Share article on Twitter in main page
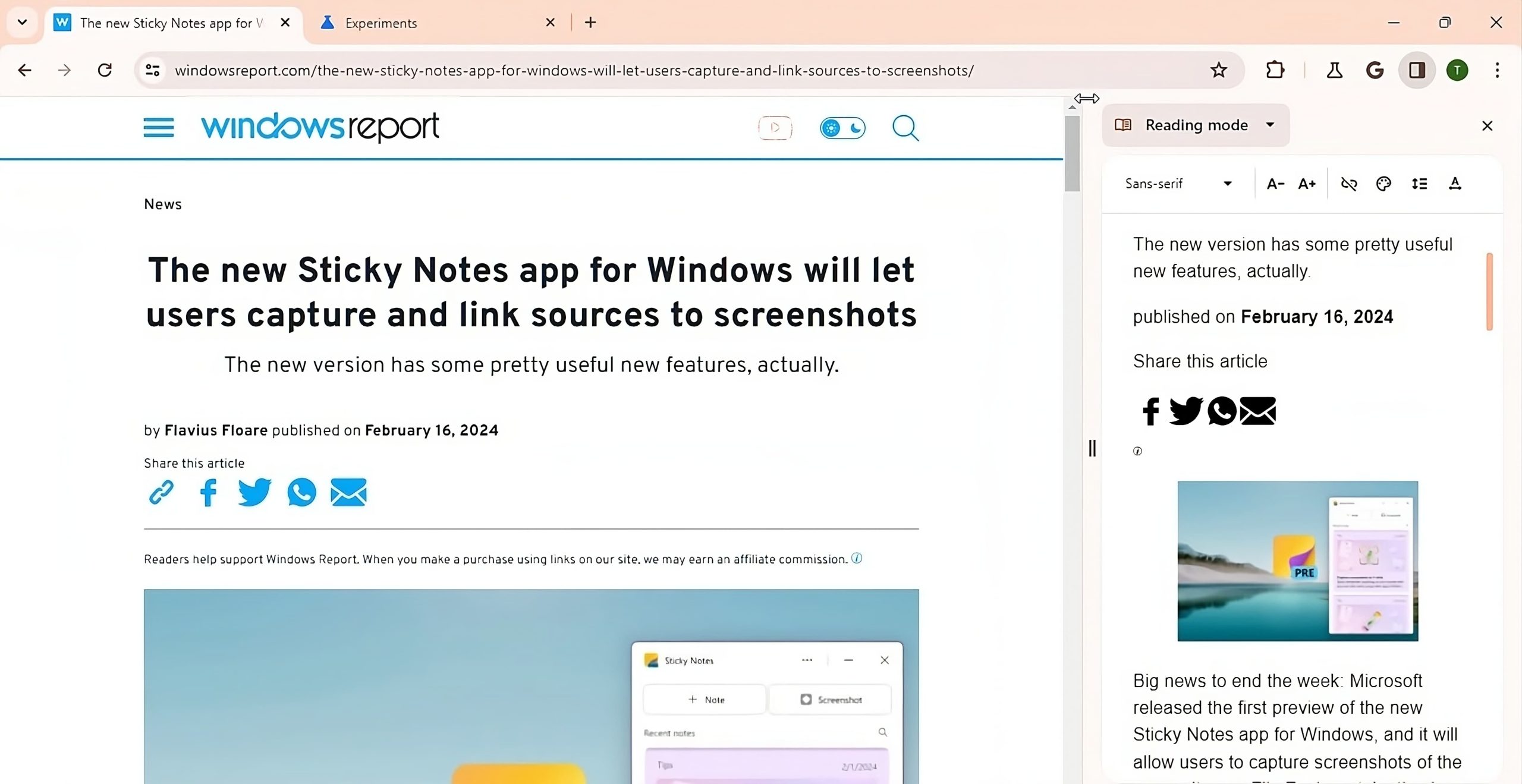 click(254, 492)
